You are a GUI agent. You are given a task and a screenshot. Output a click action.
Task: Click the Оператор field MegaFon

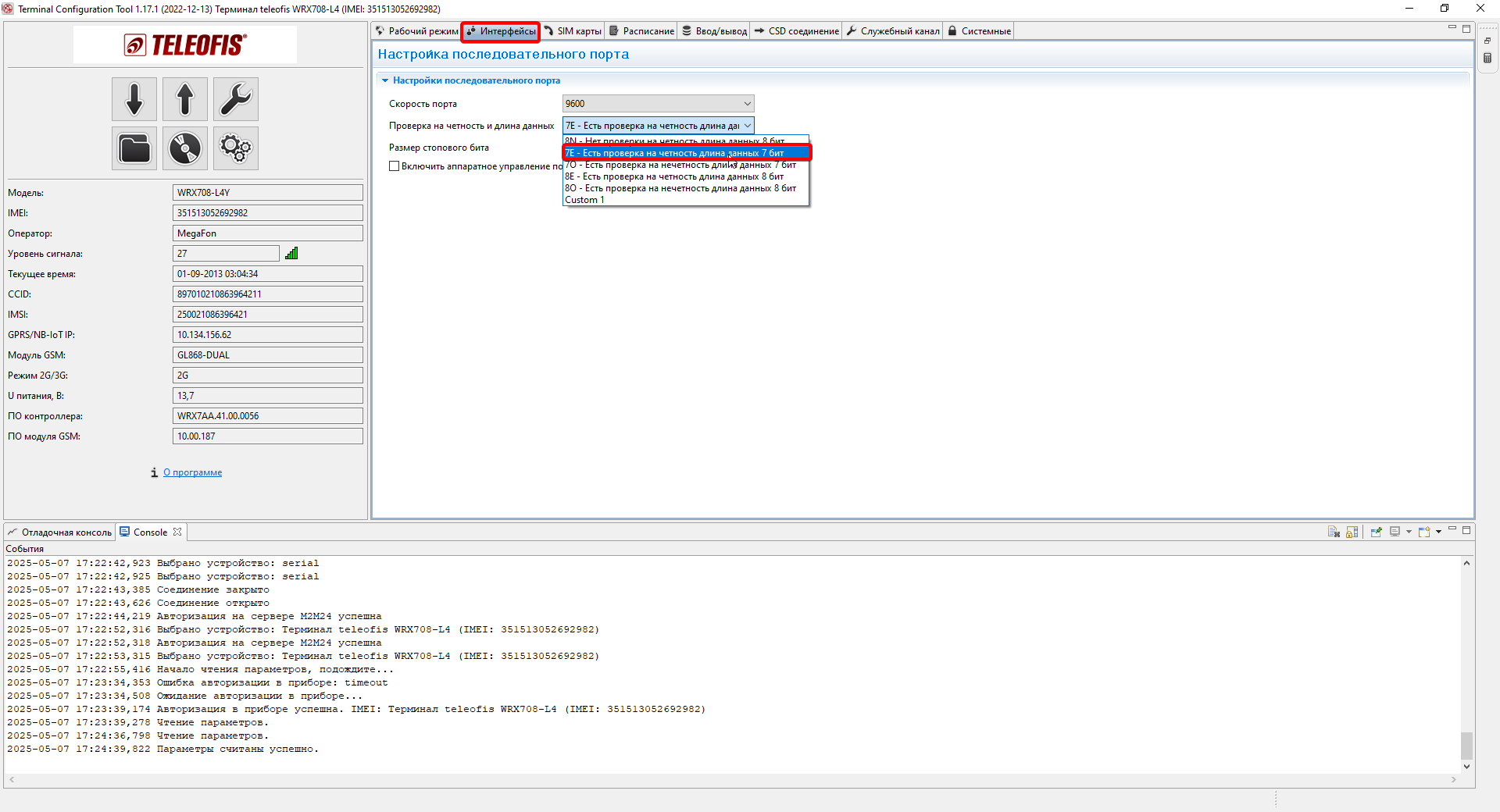(268, 233)
